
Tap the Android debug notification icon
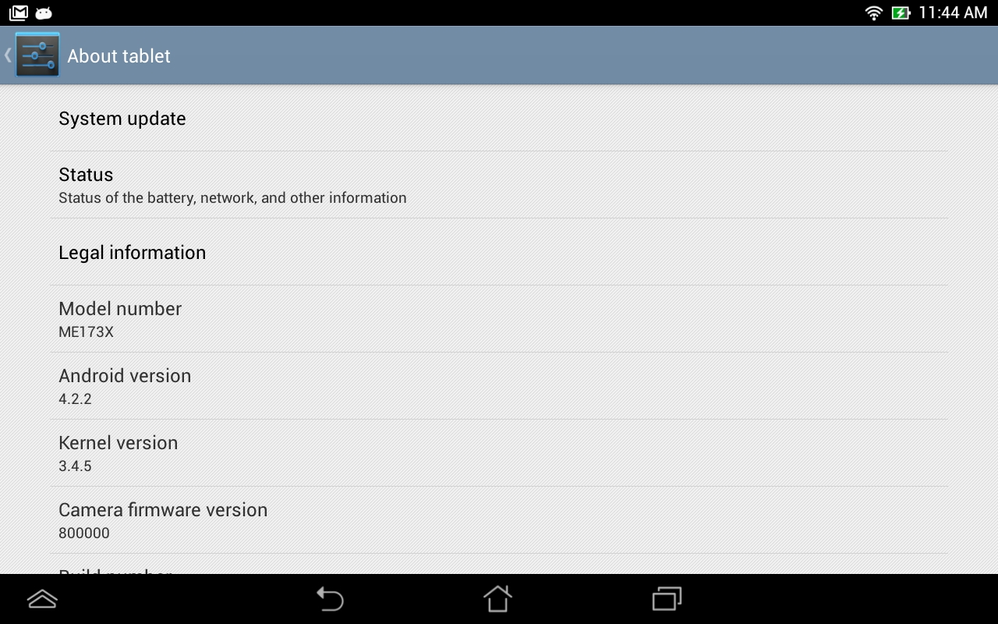[43, 13]
